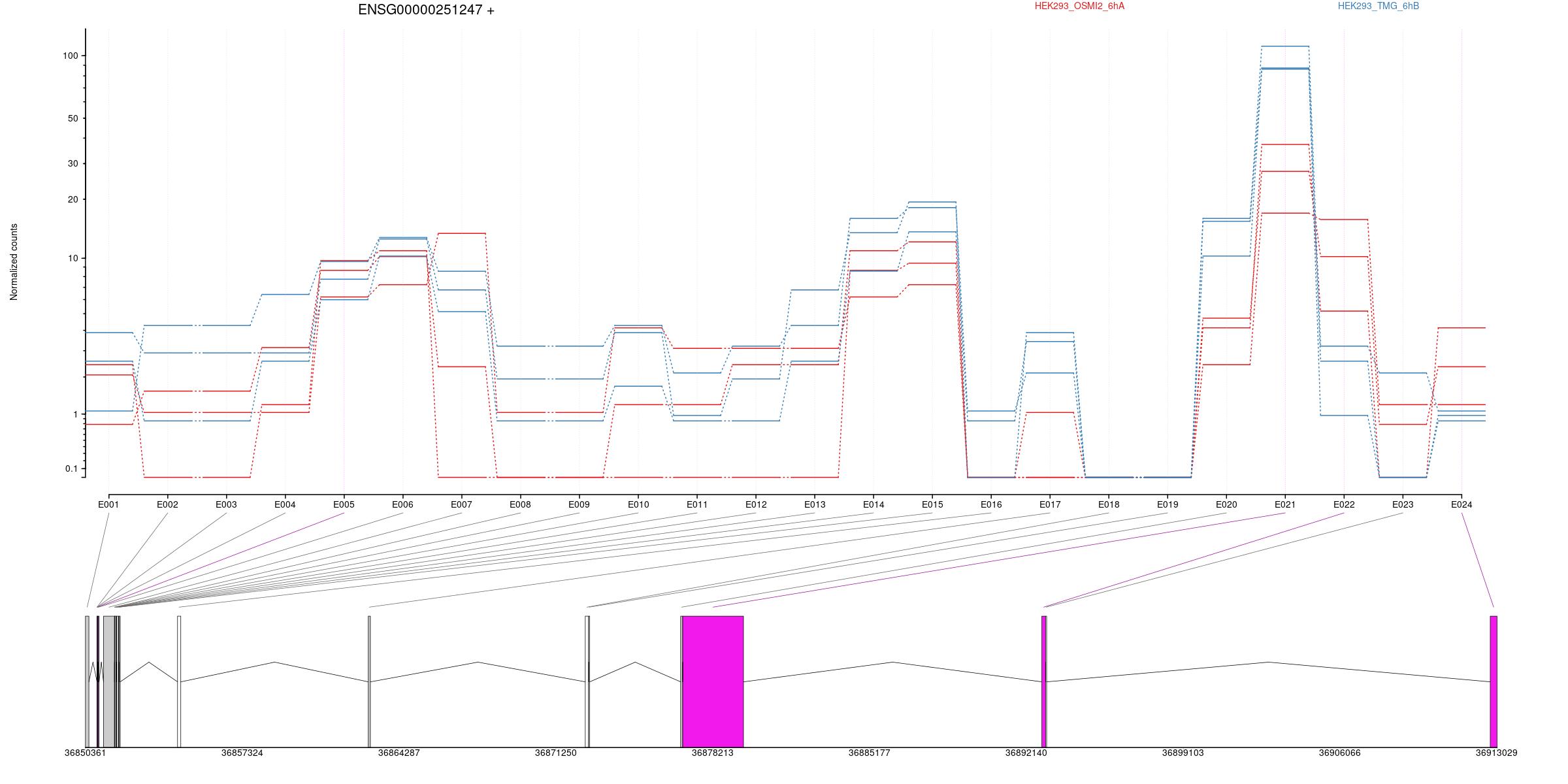Click the large magenta exon block

713,681
